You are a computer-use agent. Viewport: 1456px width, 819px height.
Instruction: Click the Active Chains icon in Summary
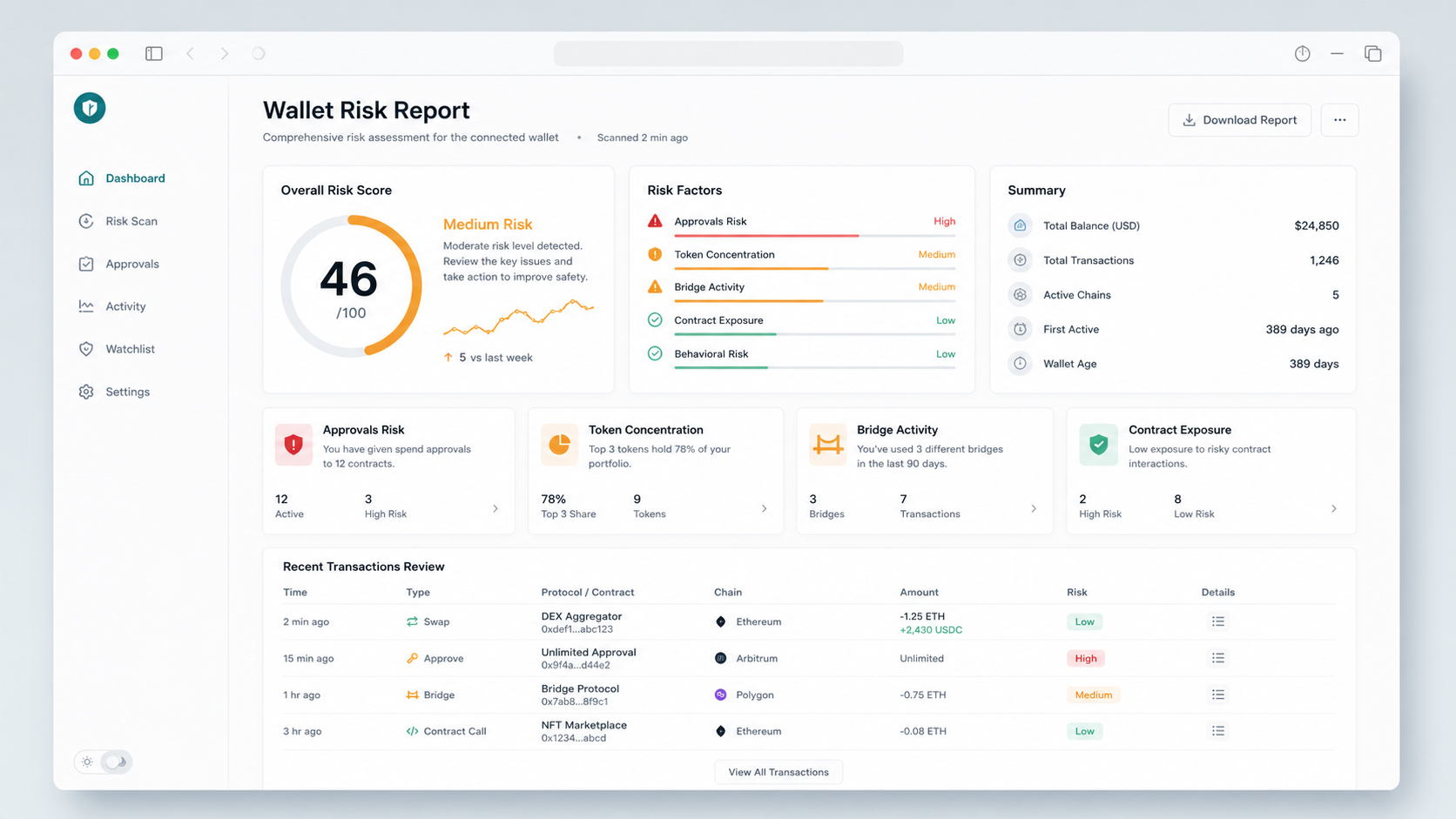pyautogui.click(x=1020, y=295)
